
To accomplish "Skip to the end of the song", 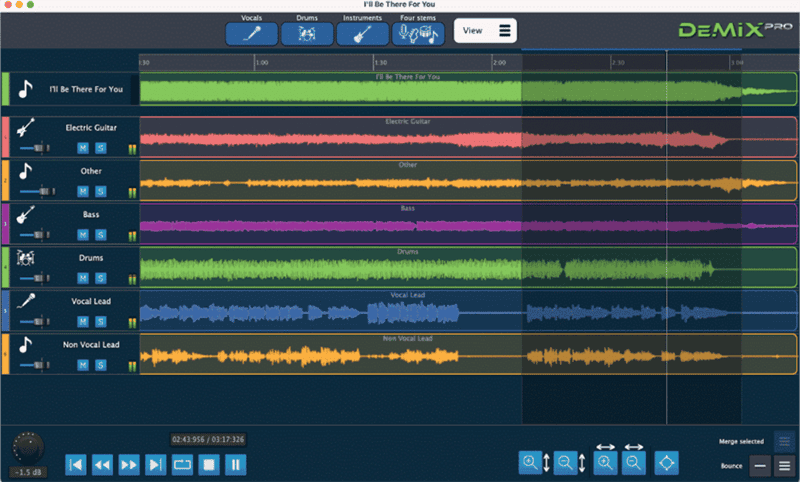I will pyautogui.click(x=156, y=465).
